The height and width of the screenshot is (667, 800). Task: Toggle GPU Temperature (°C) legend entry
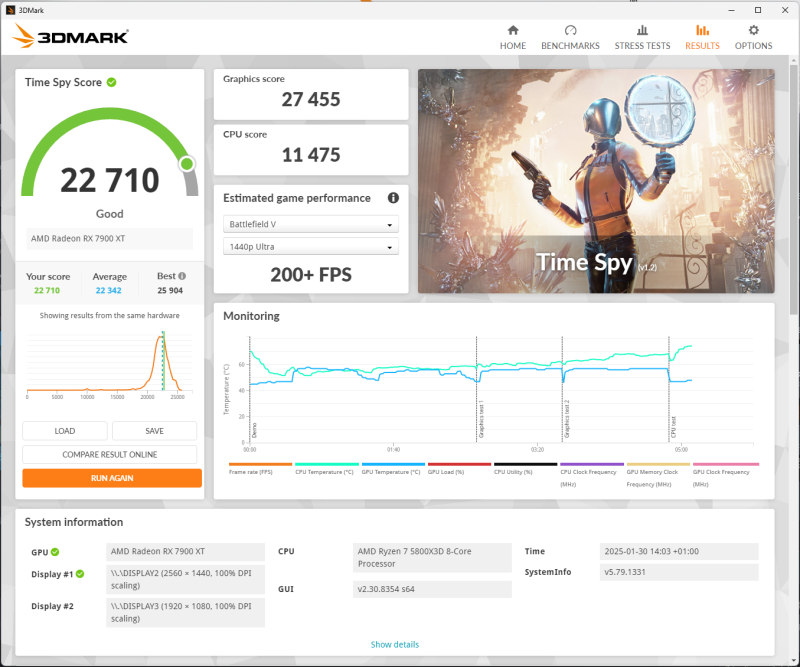point(393,469)
